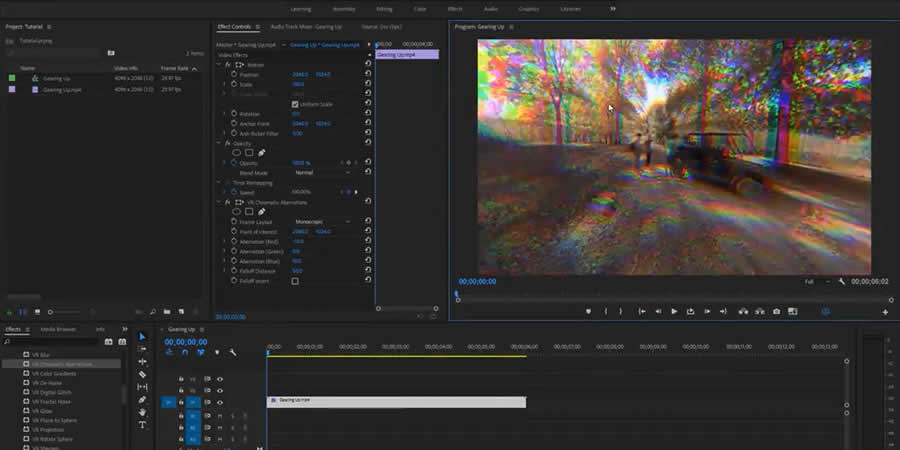Switch to the Media Browser tab
The image size is (900, 450).
[58, 329]
